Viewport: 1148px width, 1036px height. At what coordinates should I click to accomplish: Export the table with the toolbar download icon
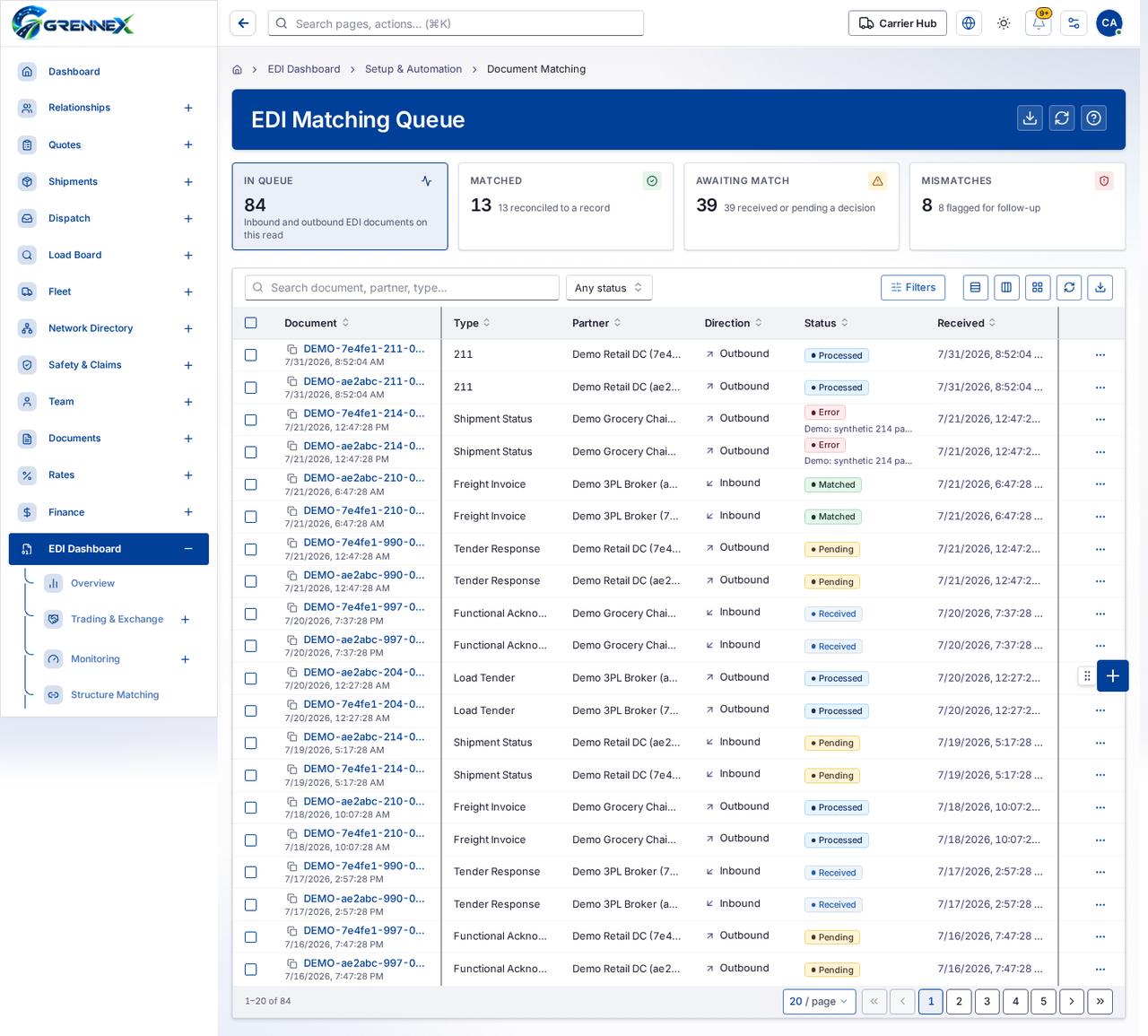point(1100,287)
